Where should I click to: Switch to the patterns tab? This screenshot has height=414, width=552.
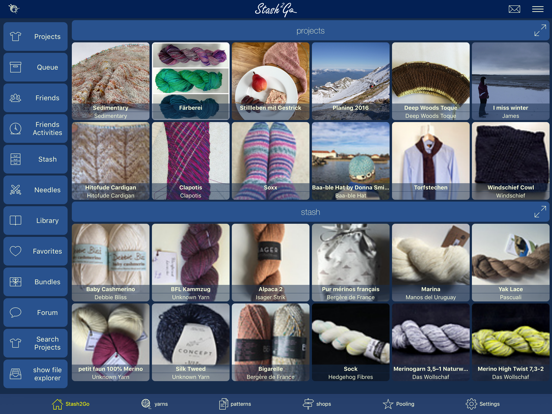pos(235,404)
